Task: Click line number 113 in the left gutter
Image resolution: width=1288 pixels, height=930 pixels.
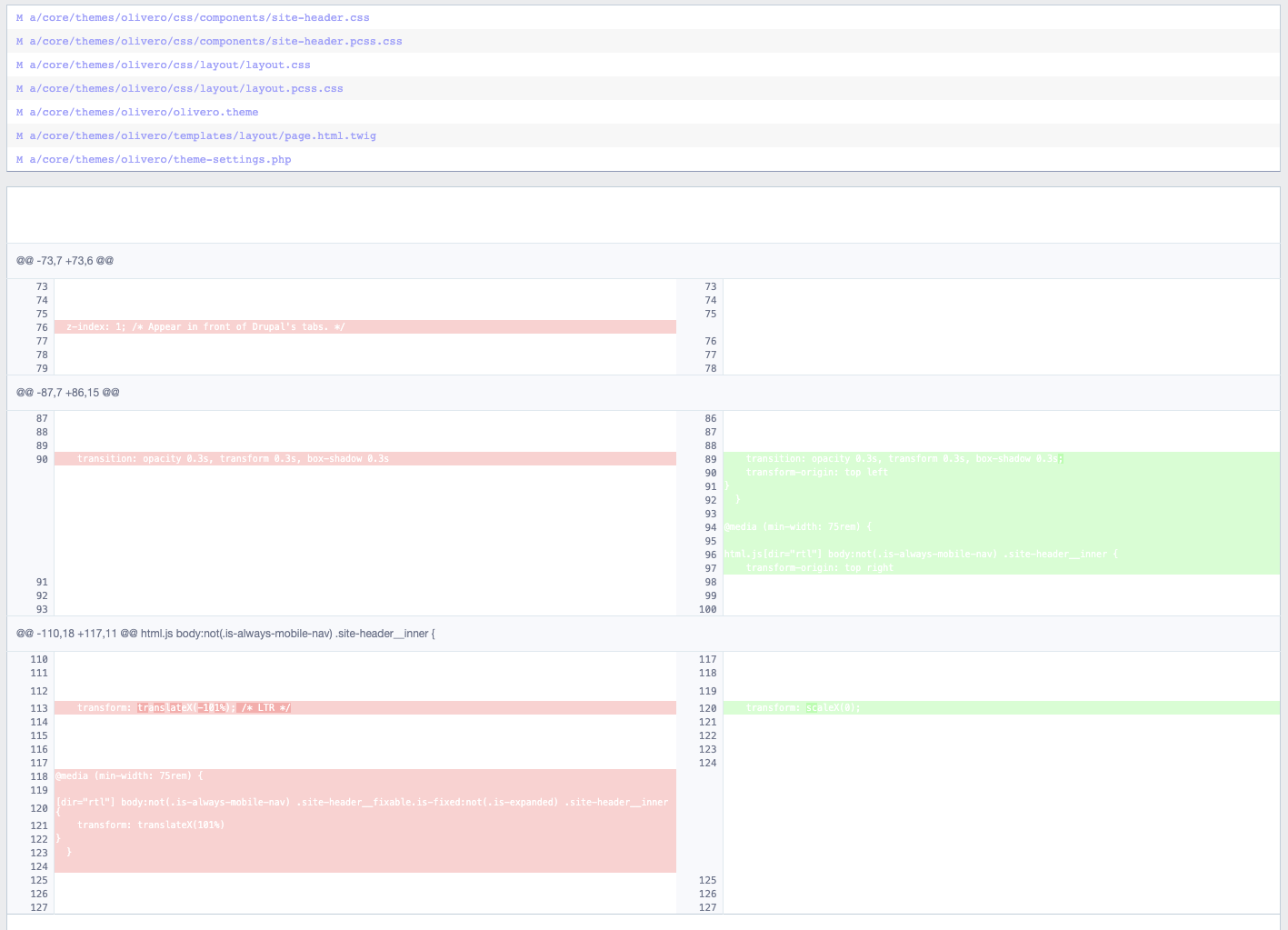Action: click(x=39, y=708)
